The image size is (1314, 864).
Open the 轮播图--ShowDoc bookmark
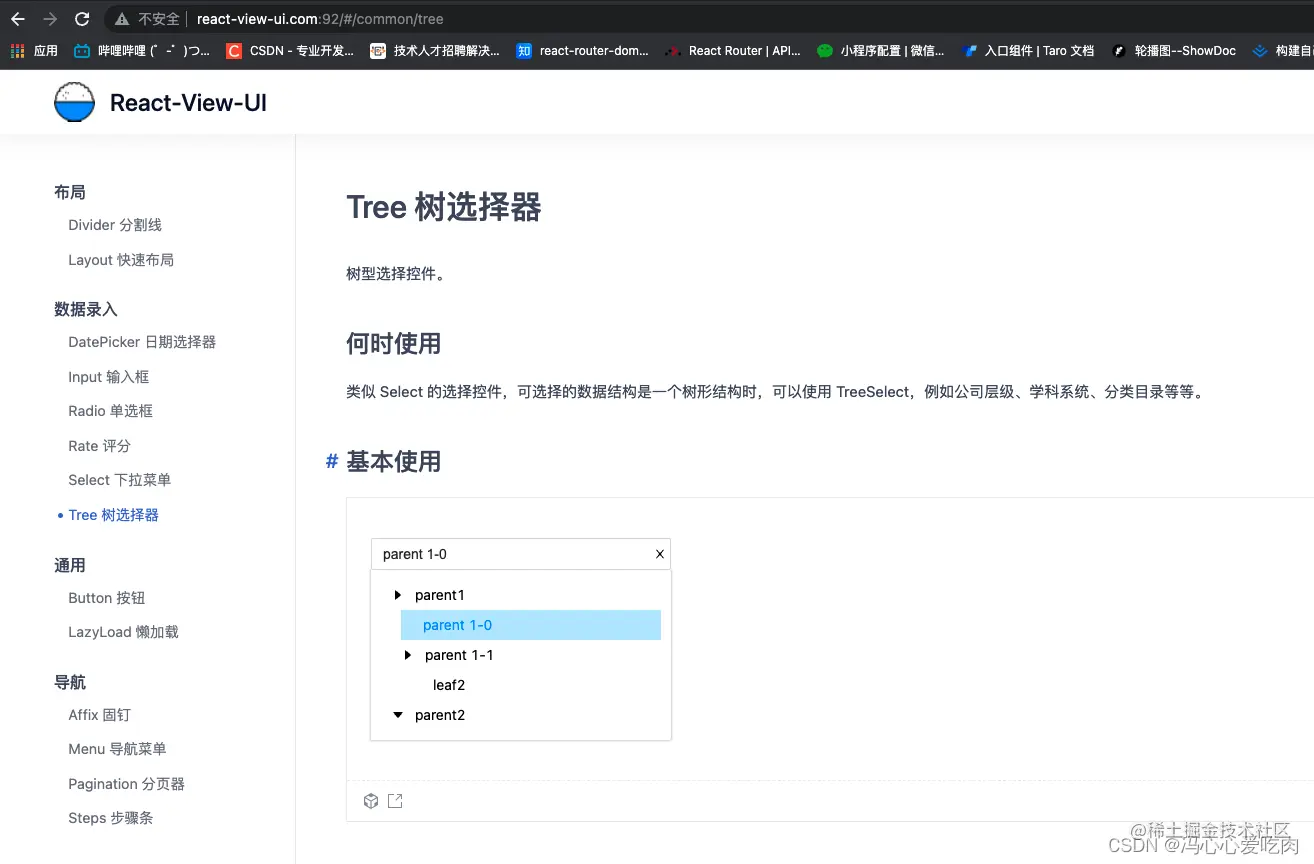[x=1174, y=50]
